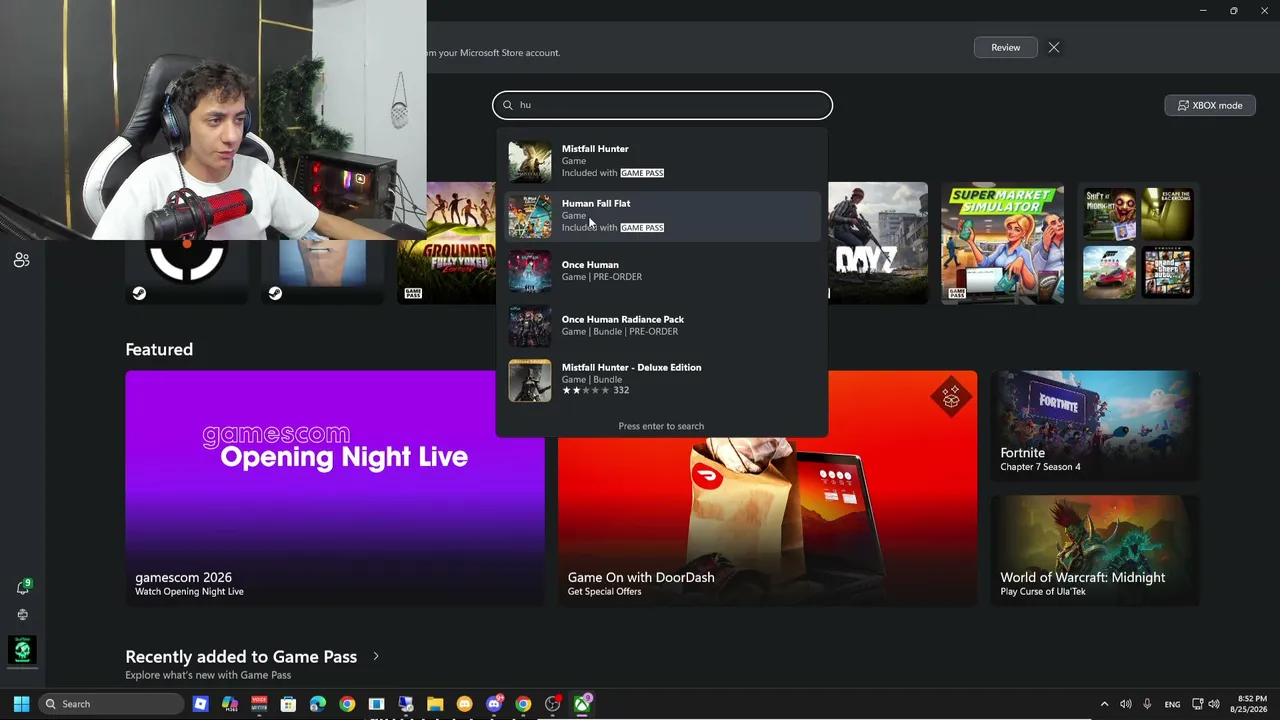Select Human Fall Flat search suggestion
This screenshot has width=1280, height=720.
point(662,216)
